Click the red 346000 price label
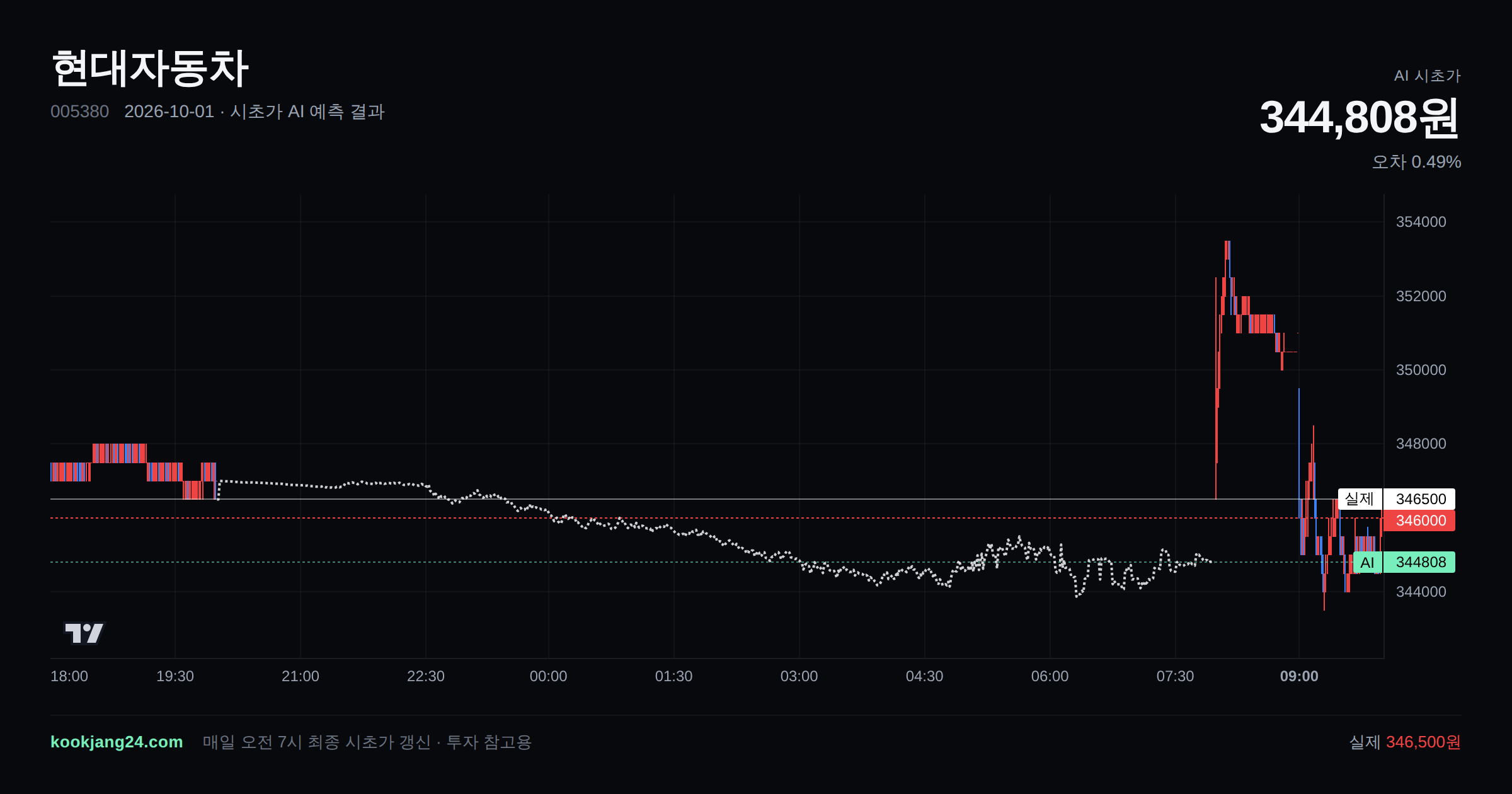1512x794 pixels. (1420, 521)
